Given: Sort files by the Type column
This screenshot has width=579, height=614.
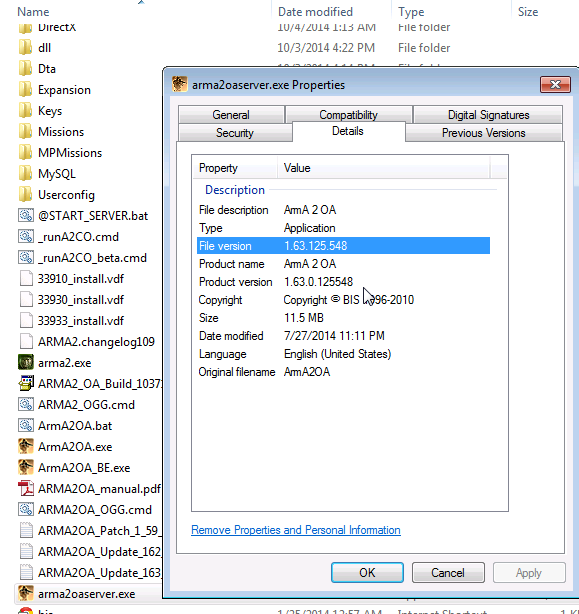Looking at the screenshot, I should 411,12.
